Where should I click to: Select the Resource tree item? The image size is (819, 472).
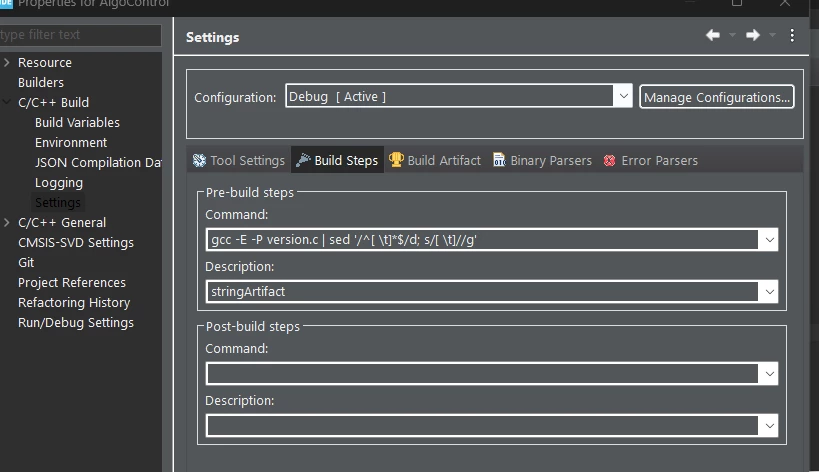[x=45, y=63]
